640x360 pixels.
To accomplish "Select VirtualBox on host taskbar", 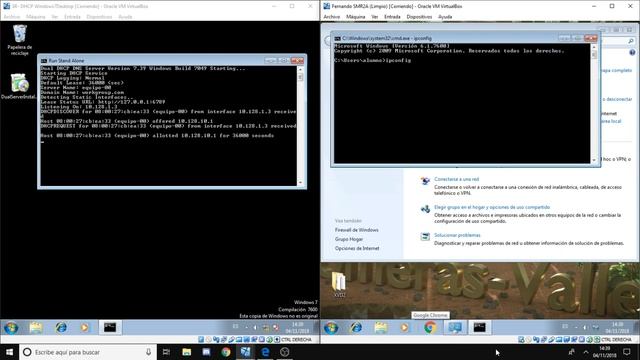I will 245,352.
